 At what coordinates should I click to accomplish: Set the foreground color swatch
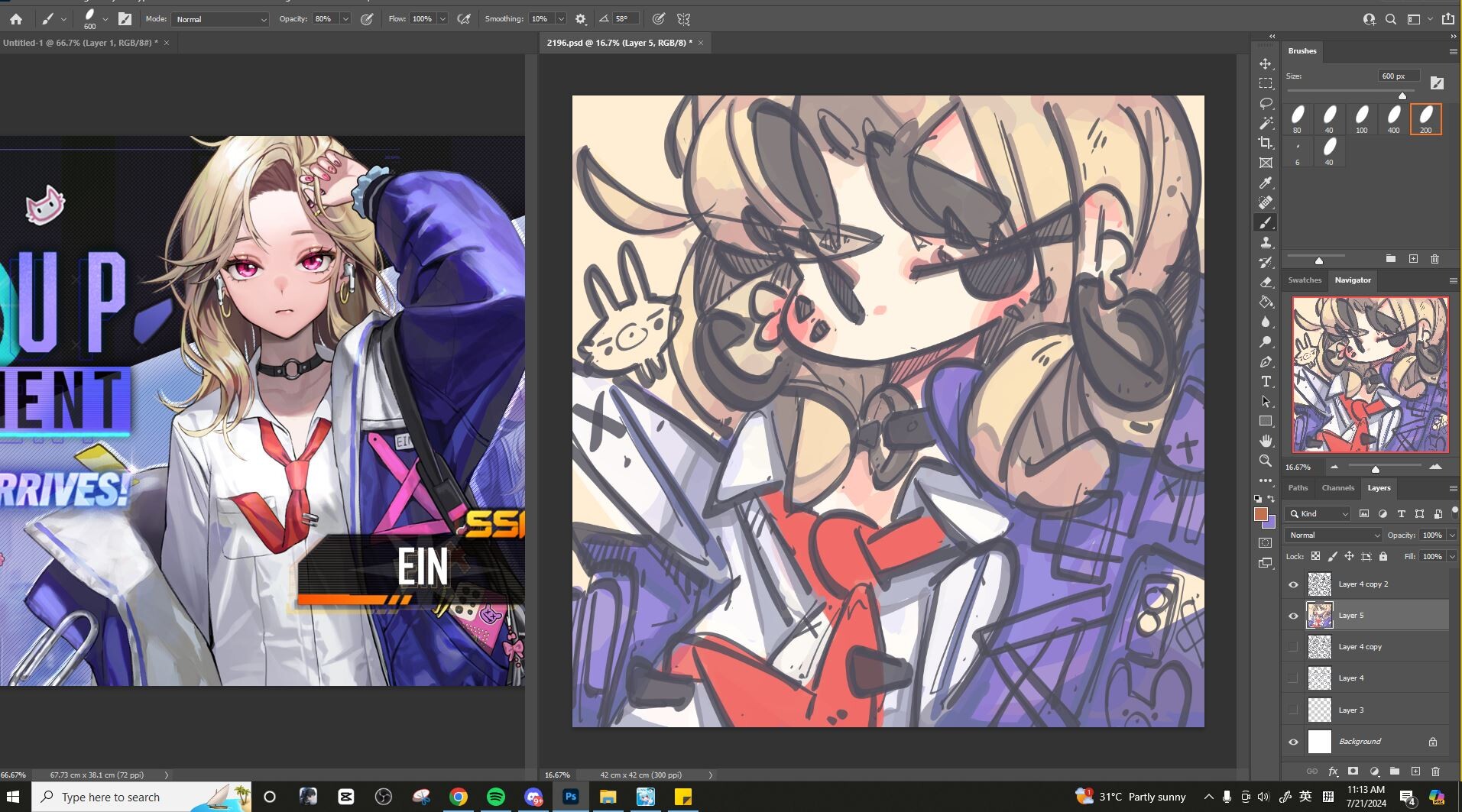(x=1261, y=515)
